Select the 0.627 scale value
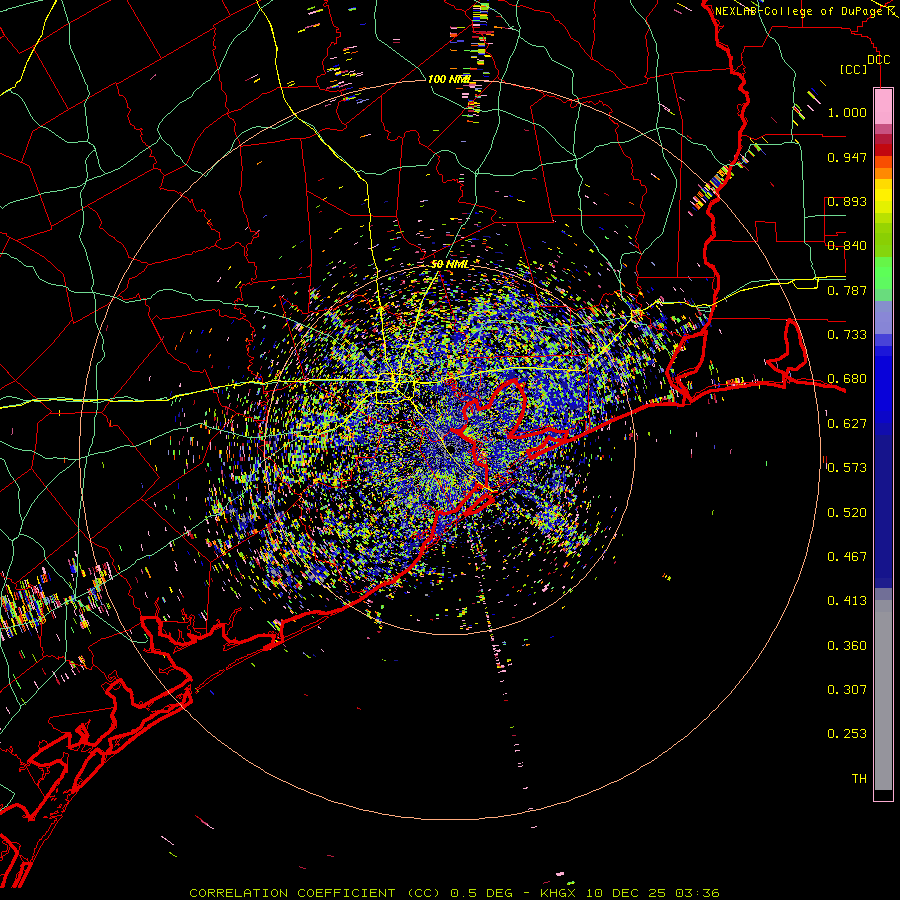 coord(847,424)
